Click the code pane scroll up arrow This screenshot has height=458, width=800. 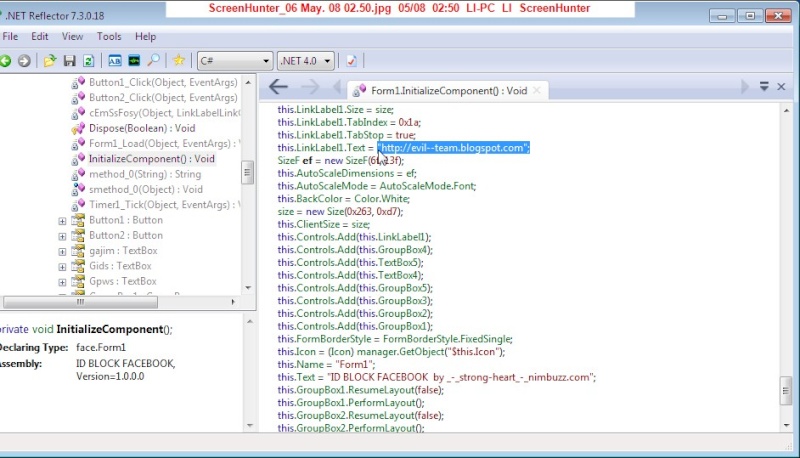pos(786,110)
